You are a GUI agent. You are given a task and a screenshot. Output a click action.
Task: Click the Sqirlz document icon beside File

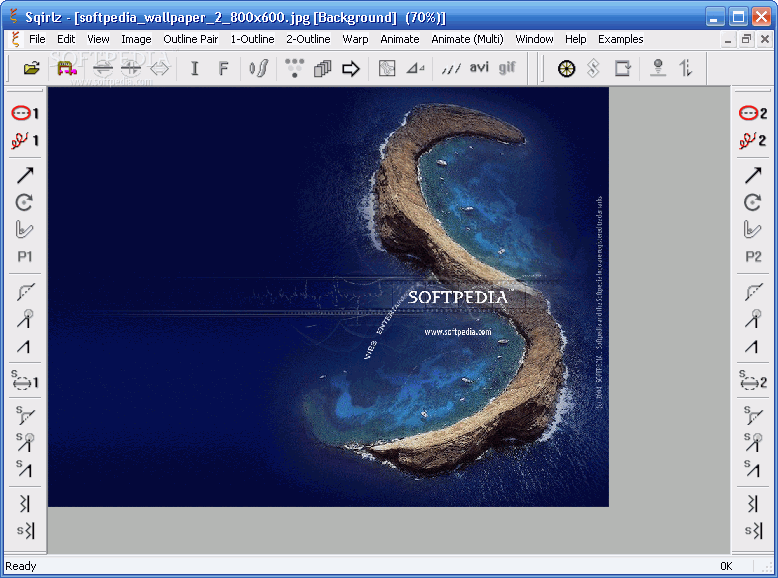(16, 39)
